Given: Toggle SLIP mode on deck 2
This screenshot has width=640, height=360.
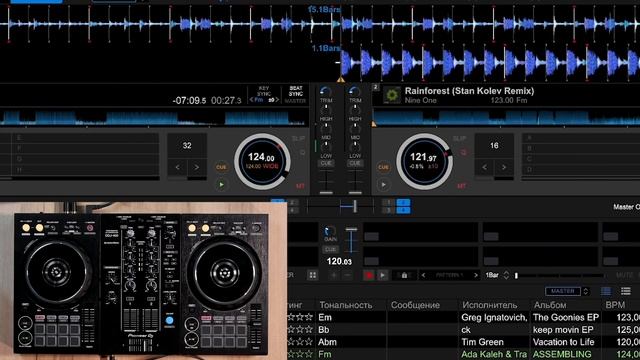Looking at the screenshot, I should pos(459,139).
